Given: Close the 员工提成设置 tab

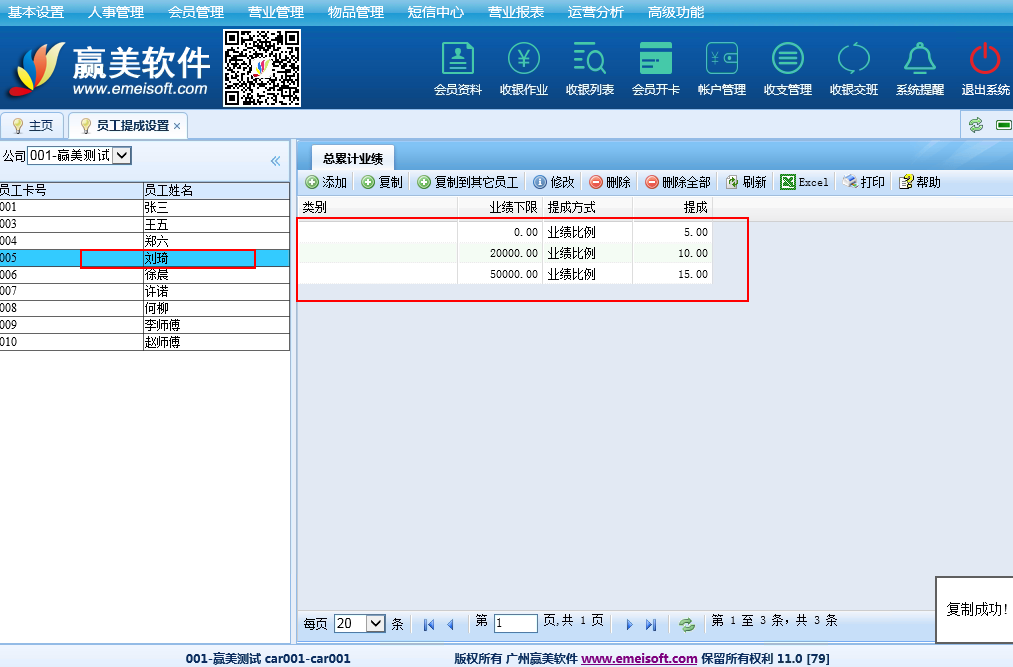Looking at the screenshot, I should (x=177, y=126).
